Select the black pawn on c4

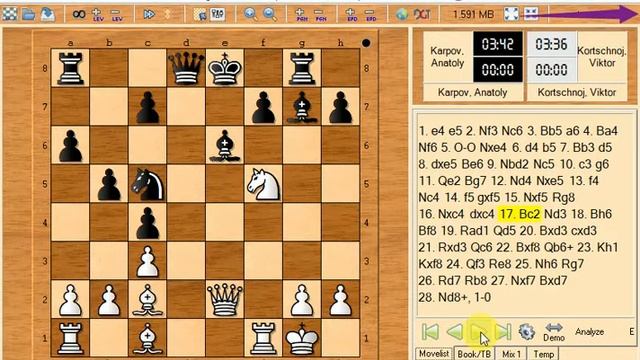click(x=148, y=223)
